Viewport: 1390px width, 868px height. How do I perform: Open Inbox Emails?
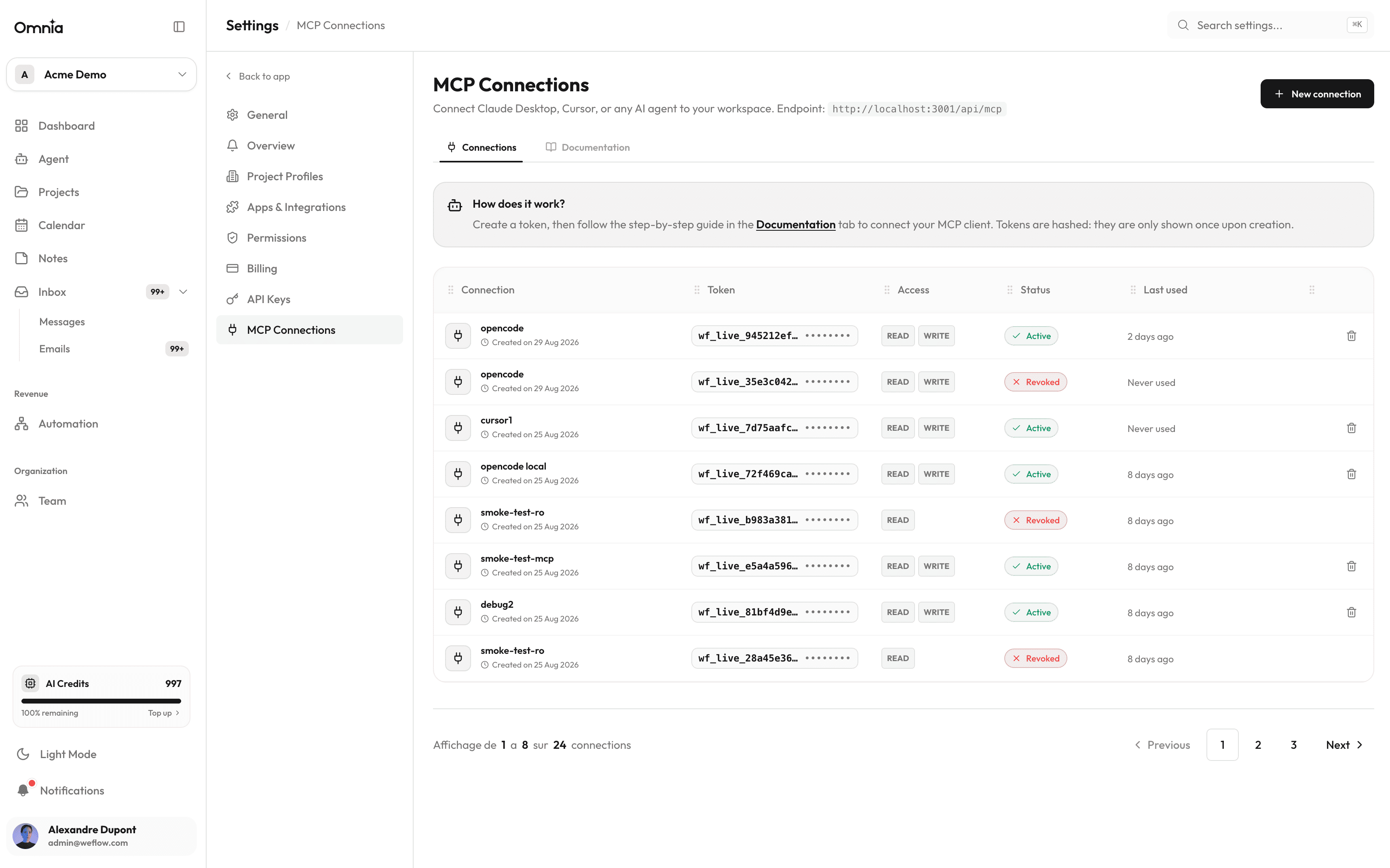tap(55, 349)
